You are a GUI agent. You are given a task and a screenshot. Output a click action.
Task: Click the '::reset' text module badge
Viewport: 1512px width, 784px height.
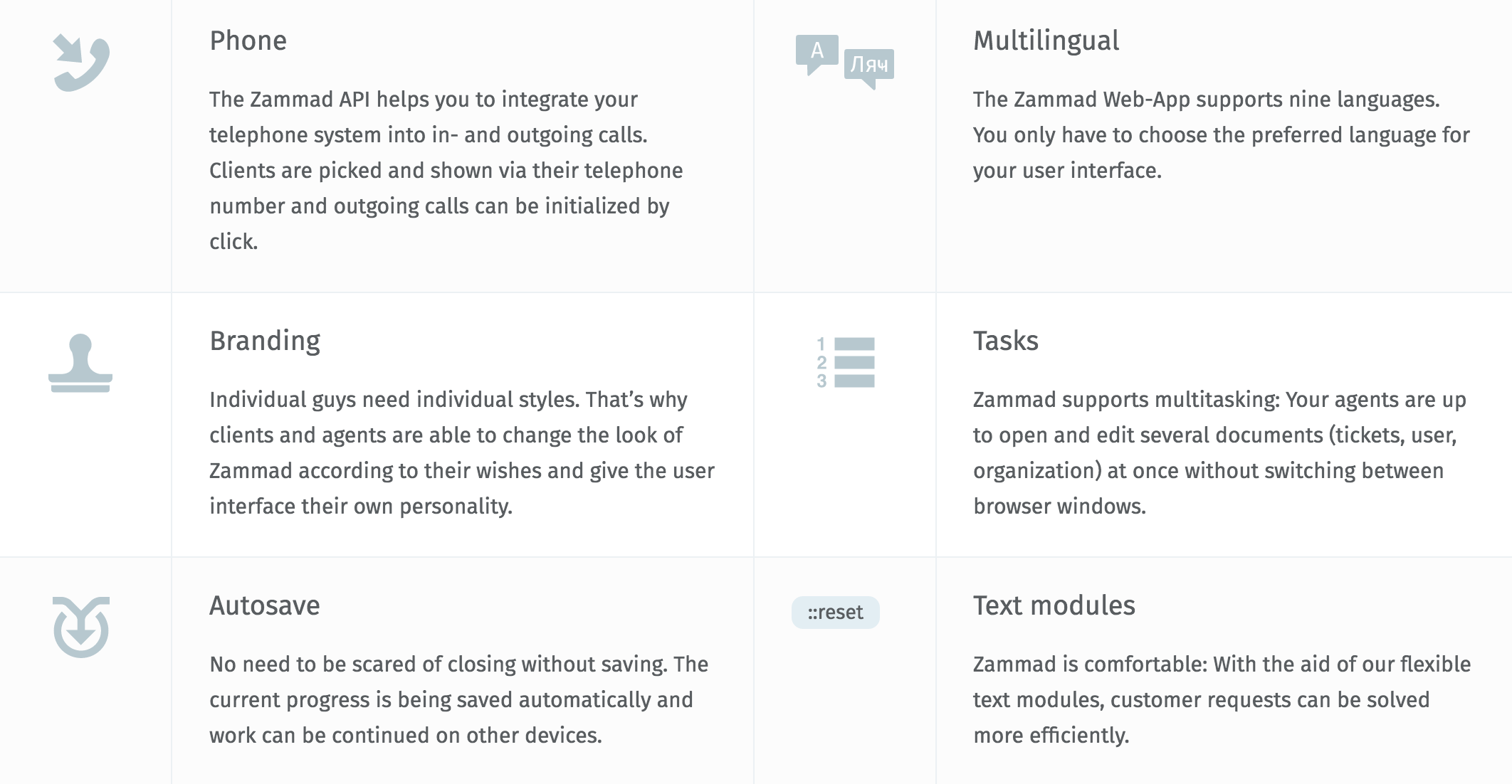pyautogui.click(x=835, y=613)
